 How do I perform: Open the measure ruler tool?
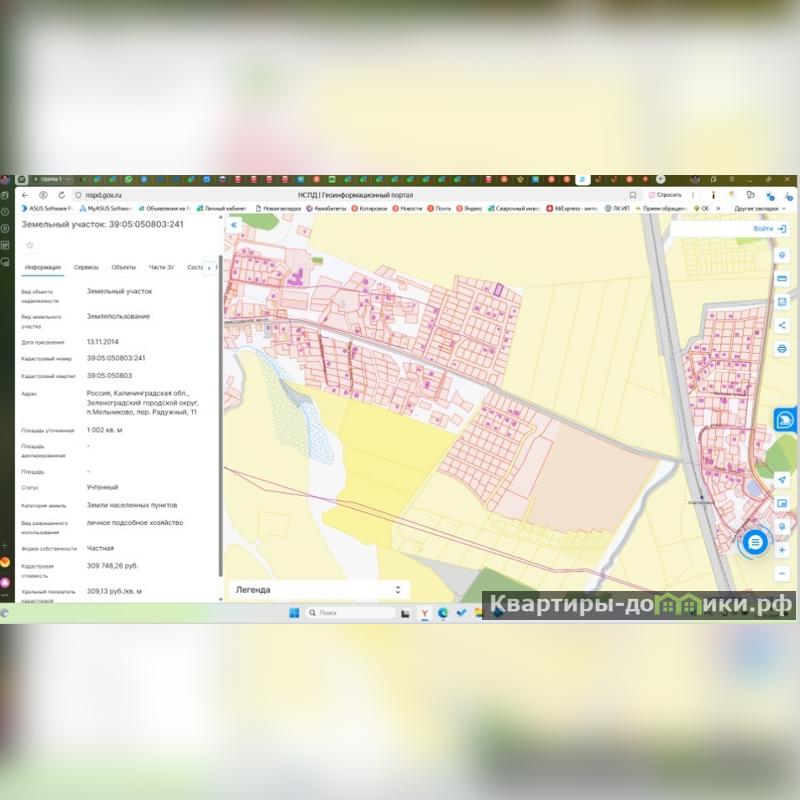pyautogui.click(x=782, y=278)
